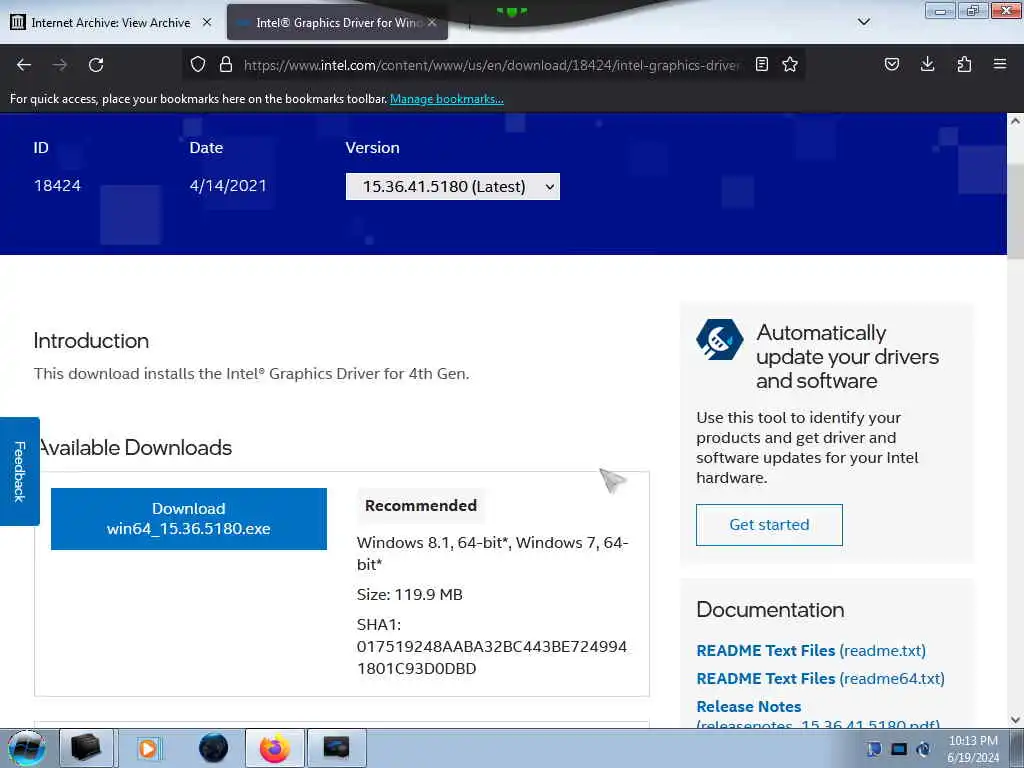
Task: Click the date 4/14/2021
Action: click(228, 185)
